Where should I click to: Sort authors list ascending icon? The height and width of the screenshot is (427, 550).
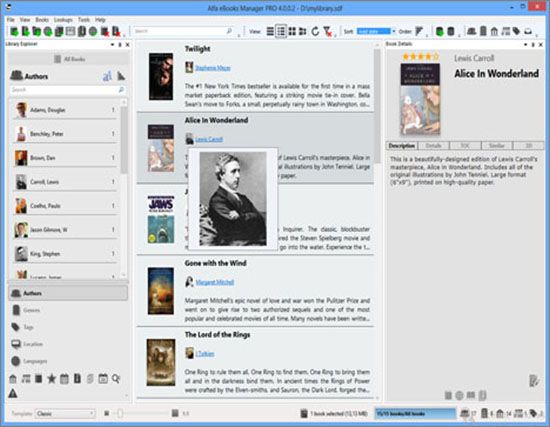pyautogui.click(x=107, y=76)
